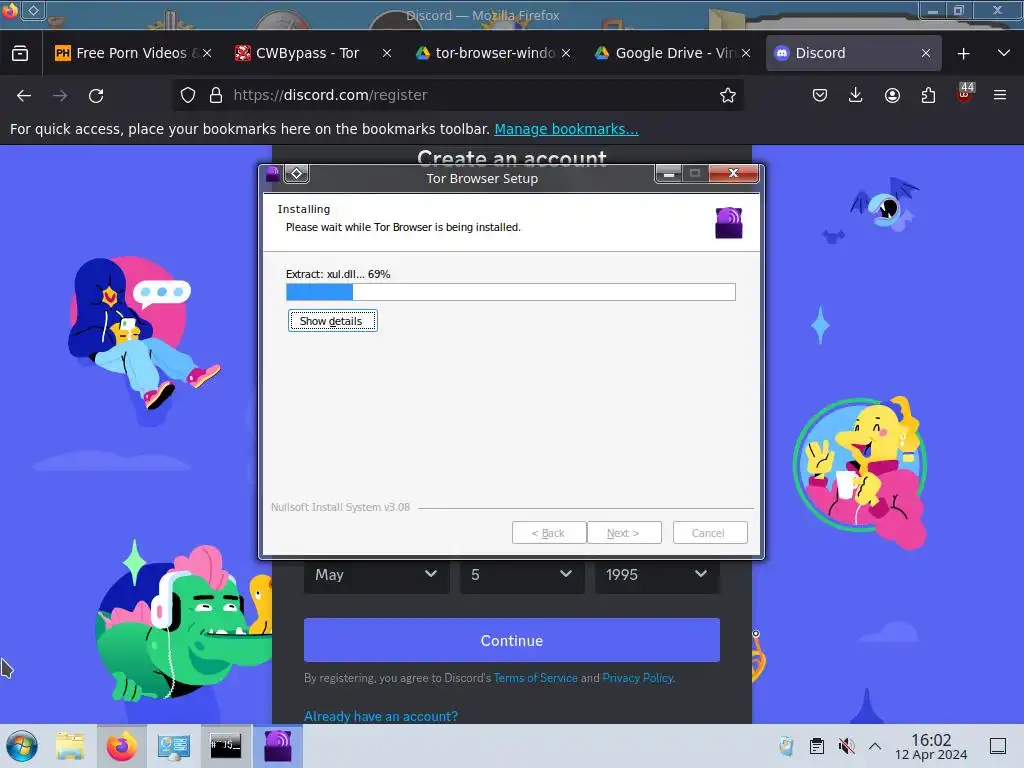Open the file manager taskbar icon
The height and width of the screenshot is (768, 1024).
tap(70, 746)
